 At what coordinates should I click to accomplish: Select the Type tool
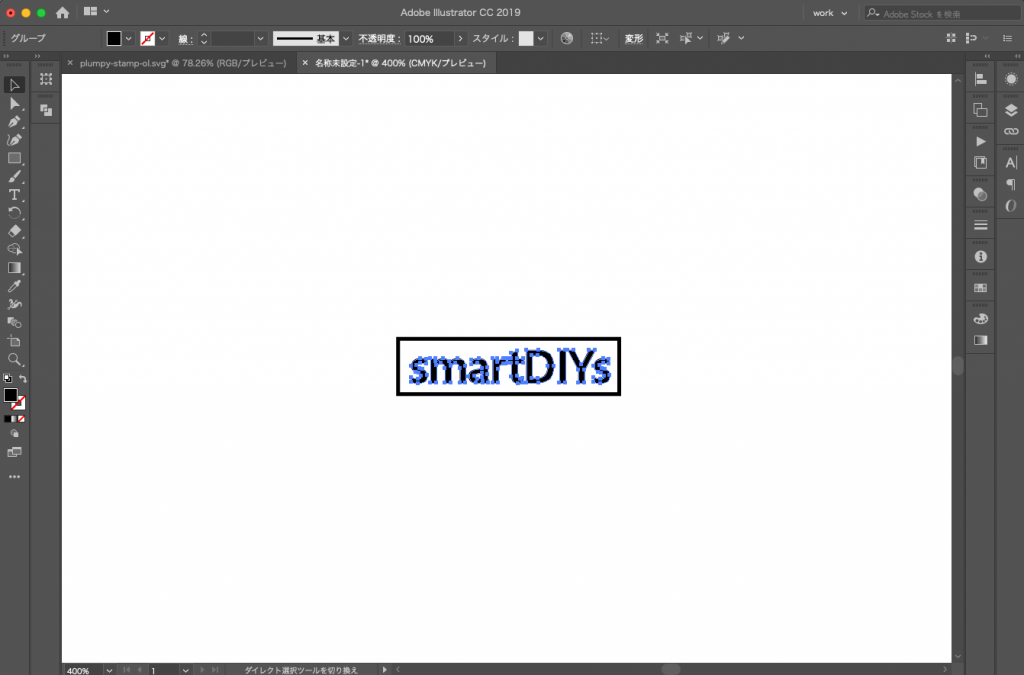(x=14, y=195)
